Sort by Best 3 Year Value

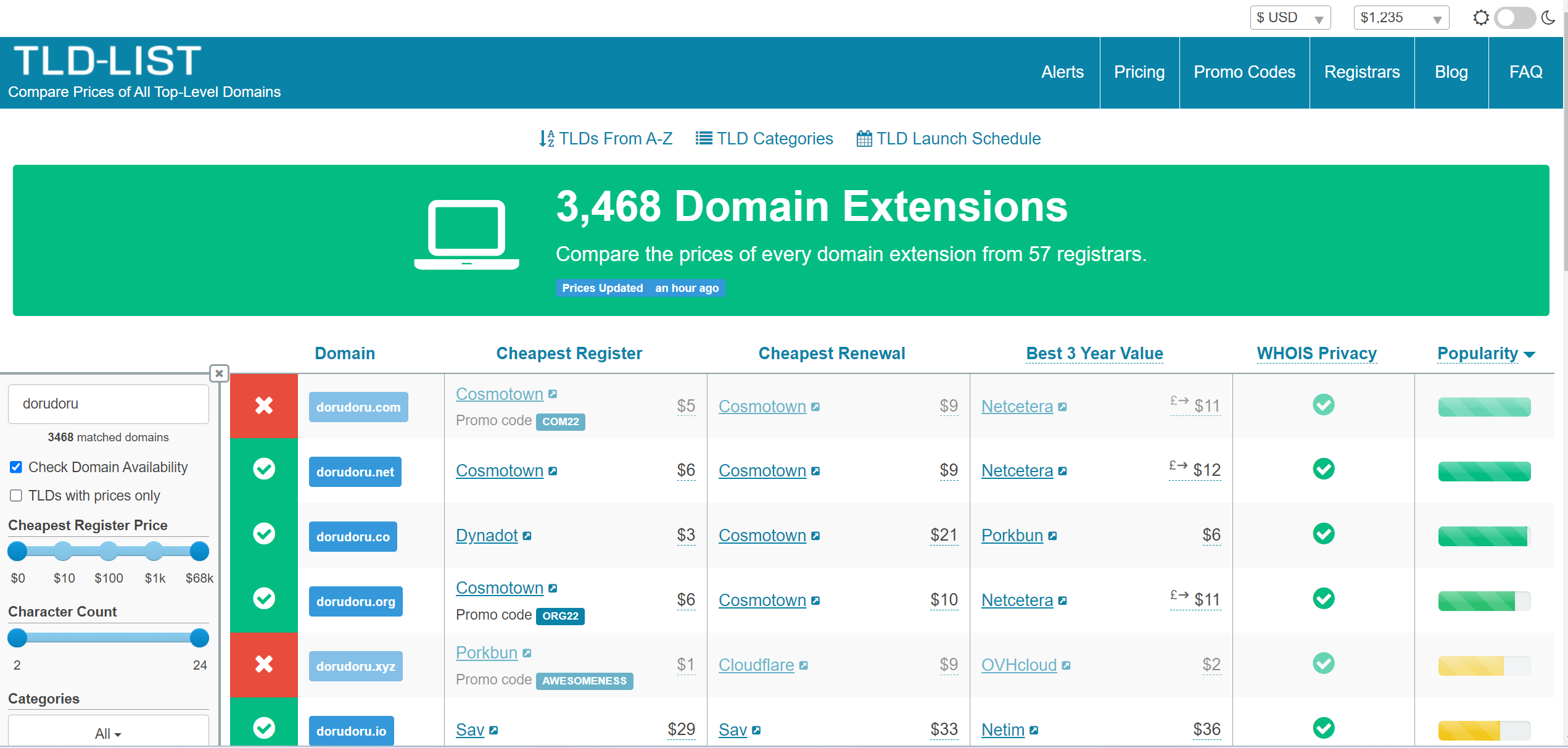(1094, 354)
